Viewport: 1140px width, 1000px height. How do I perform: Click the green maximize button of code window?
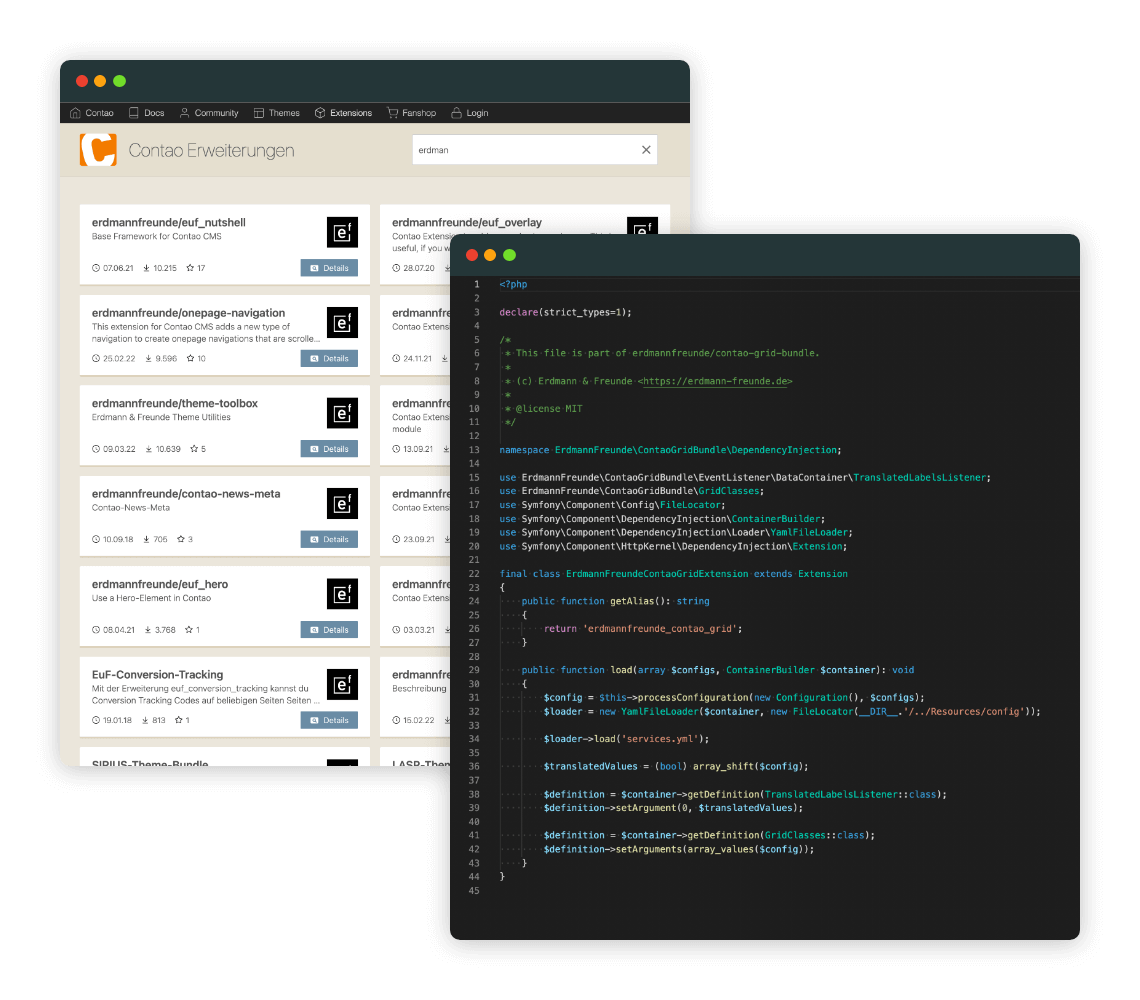pyautogui.click(x=509, y=255)
